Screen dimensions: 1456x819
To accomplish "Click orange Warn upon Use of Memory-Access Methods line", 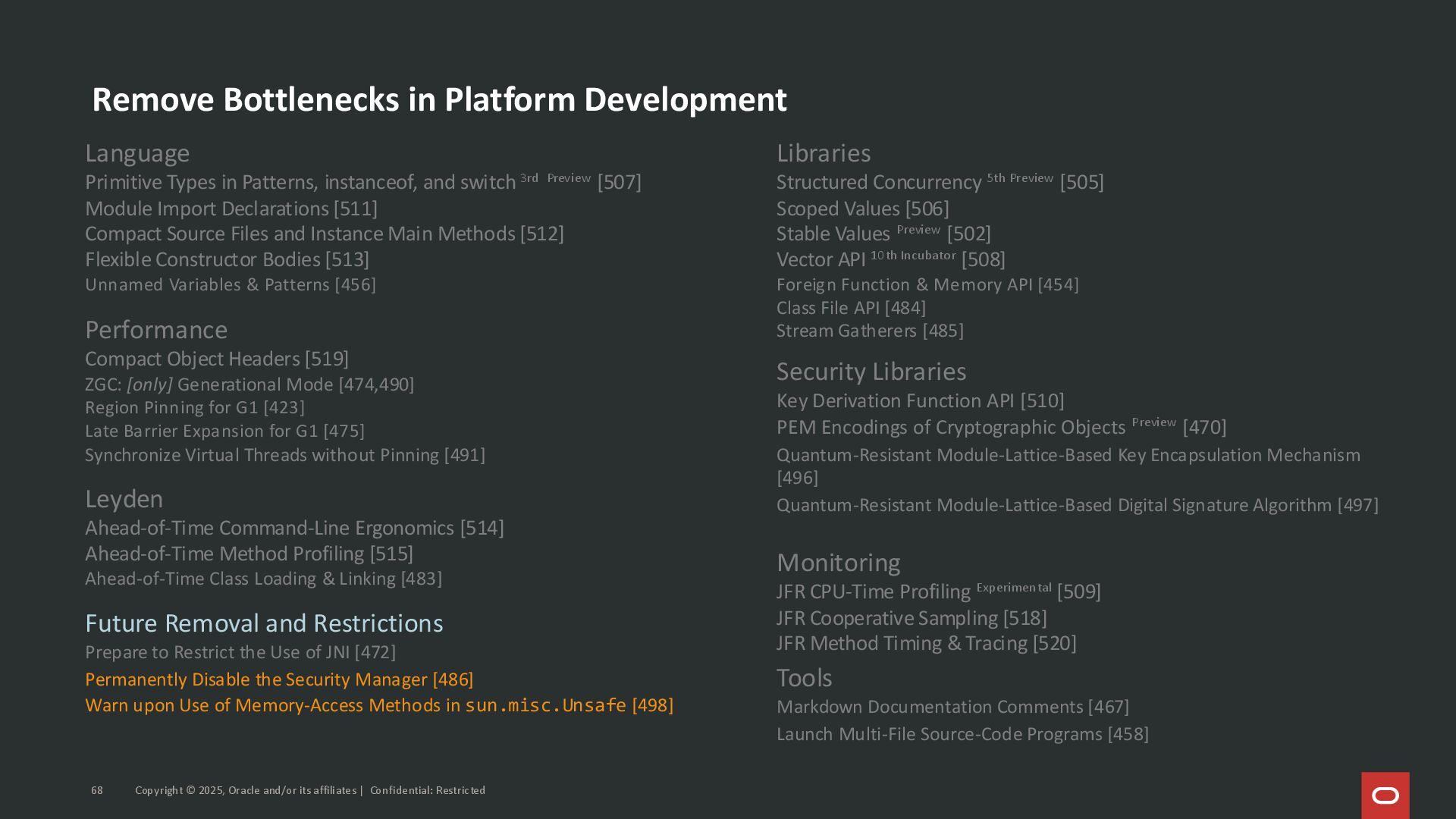I will point(378,705).
